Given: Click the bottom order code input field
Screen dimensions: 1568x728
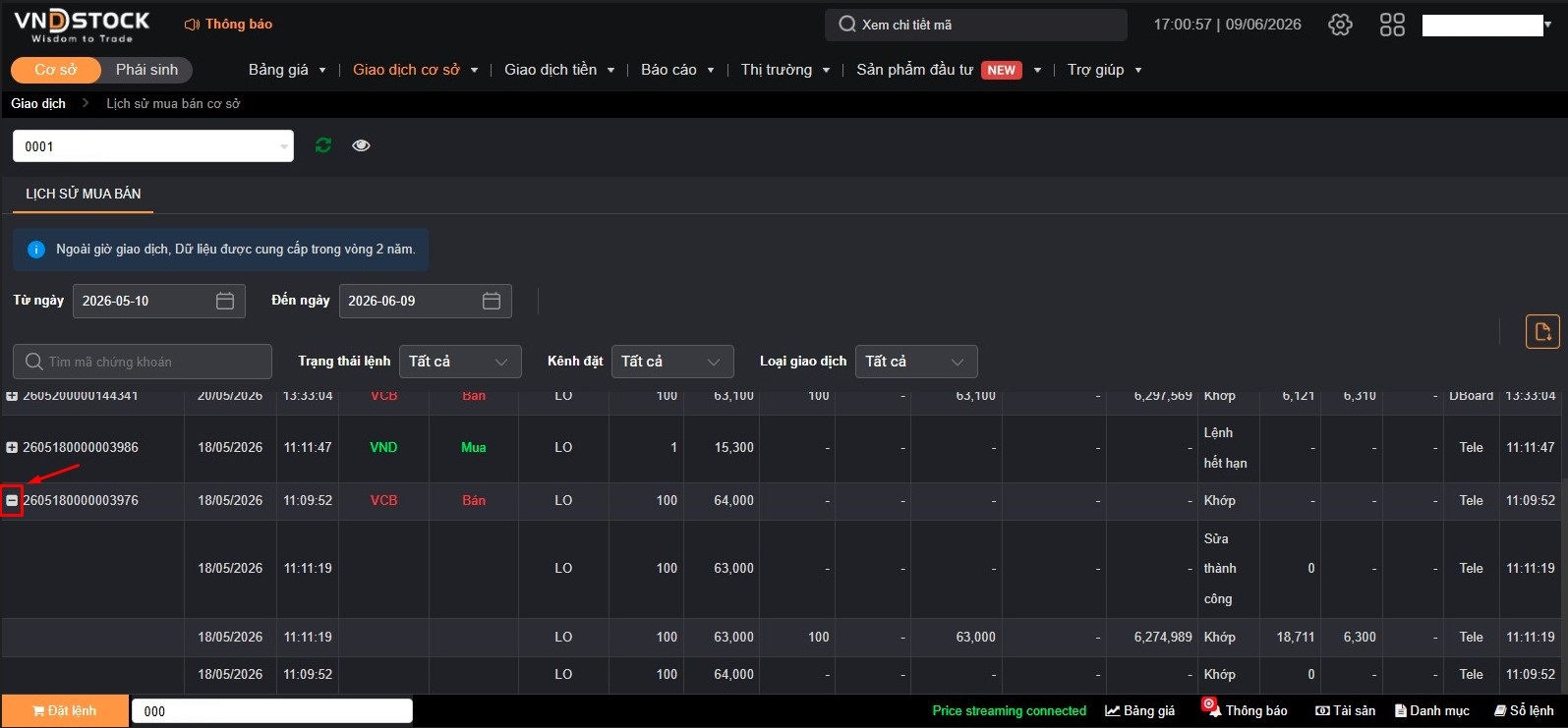Looking at the screenshot, I should pos(272,711).
